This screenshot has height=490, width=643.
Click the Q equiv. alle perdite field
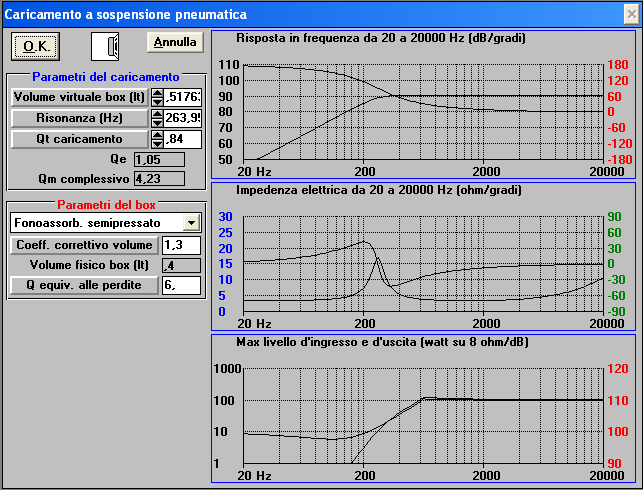tap(181, 285)
